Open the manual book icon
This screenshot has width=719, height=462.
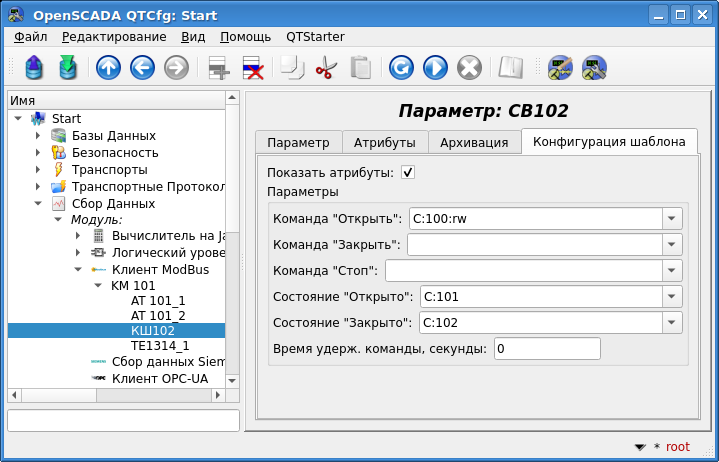click(x=511, y=68)
